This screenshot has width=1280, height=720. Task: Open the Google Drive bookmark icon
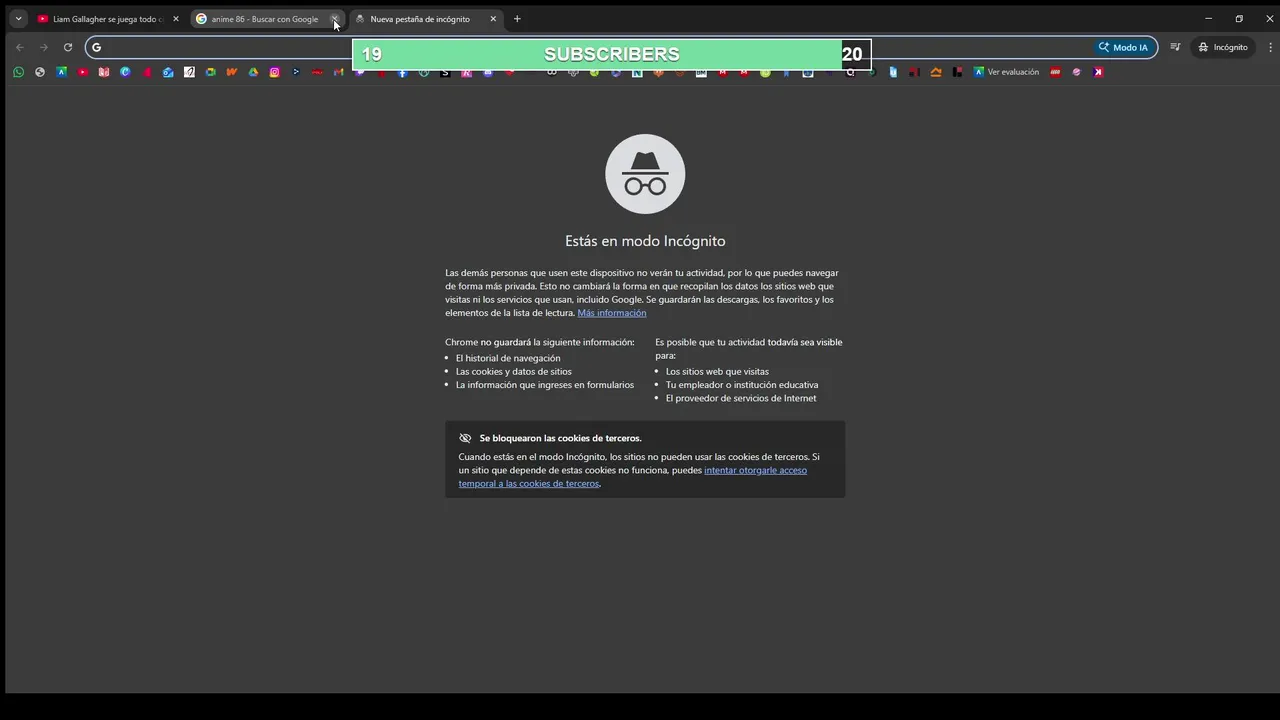pyautogui.click(x=253, y=72)
